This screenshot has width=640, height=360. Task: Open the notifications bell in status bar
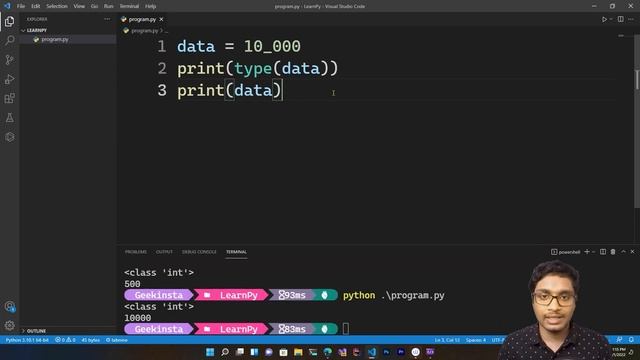631,340
